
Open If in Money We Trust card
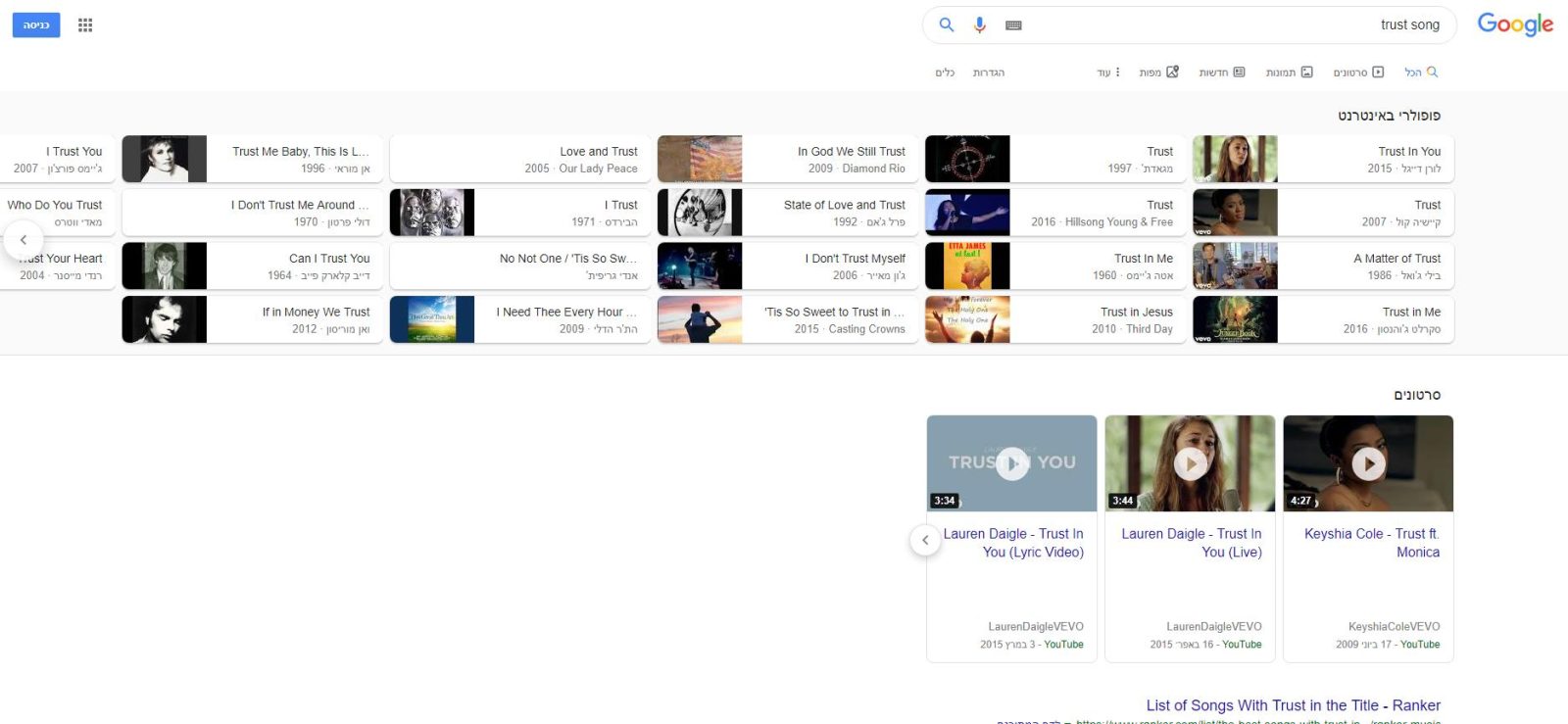[253, 319]
